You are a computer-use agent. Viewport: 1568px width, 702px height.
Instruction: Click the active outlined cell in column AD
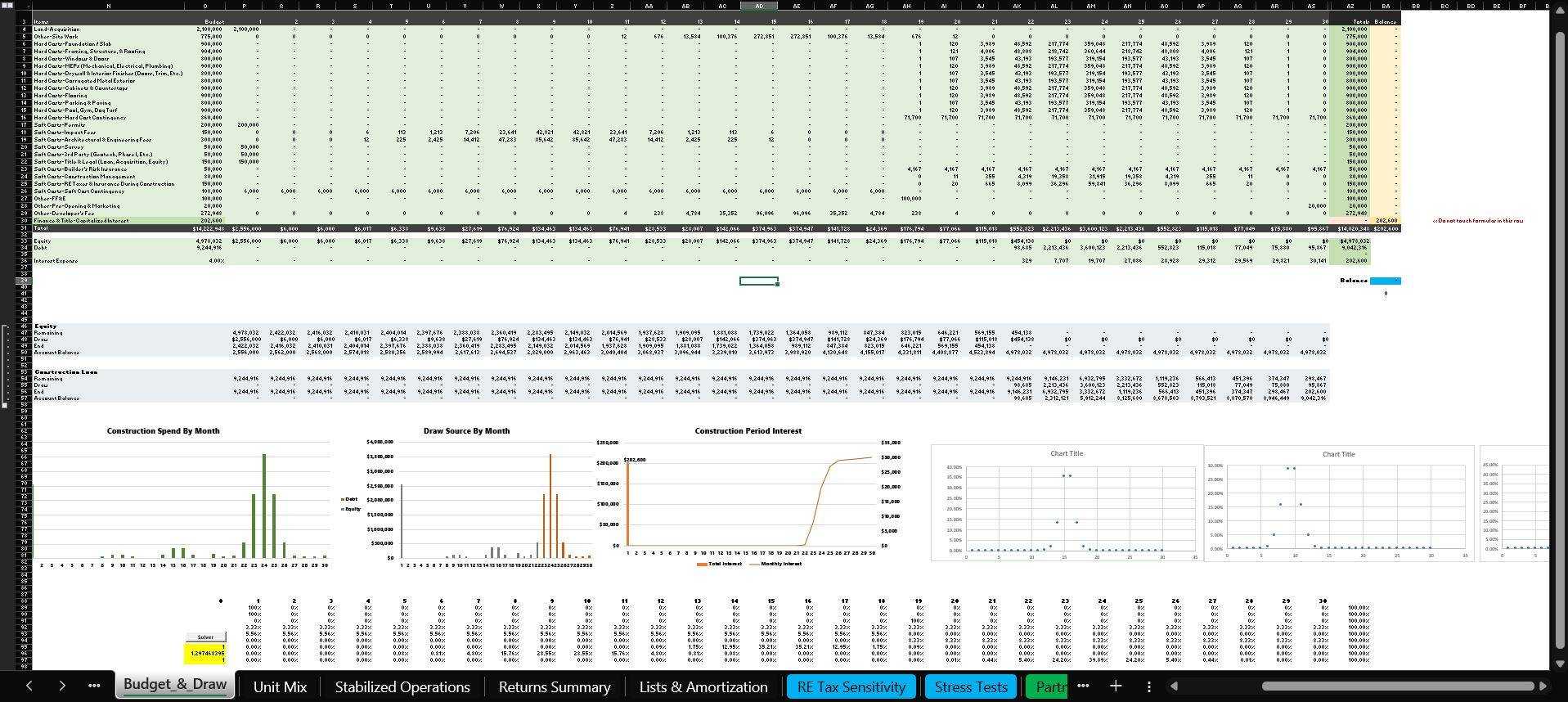(759, 281)
